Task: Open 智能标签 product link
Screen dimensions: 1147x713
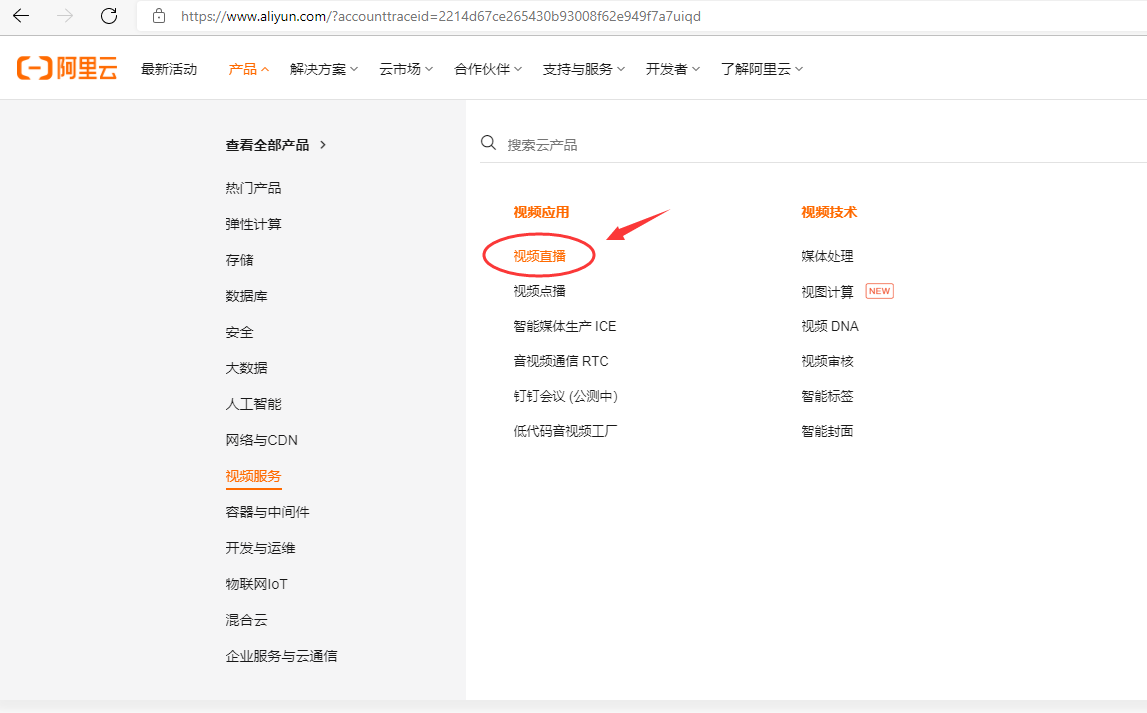Action: pyautogui.click(x=827, y=396)
